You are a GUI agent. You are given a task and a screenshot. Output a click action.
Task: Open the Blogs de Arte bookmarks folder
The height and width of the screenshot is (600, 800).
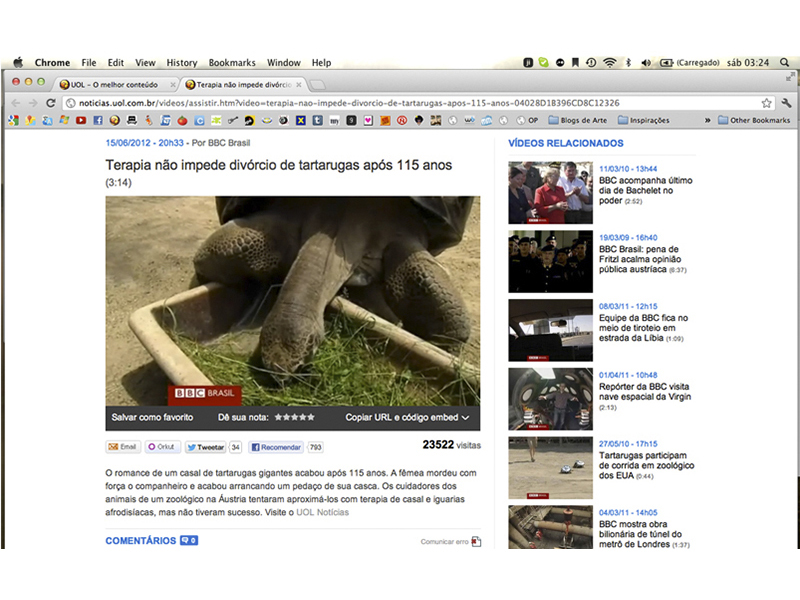coord(578,120)
